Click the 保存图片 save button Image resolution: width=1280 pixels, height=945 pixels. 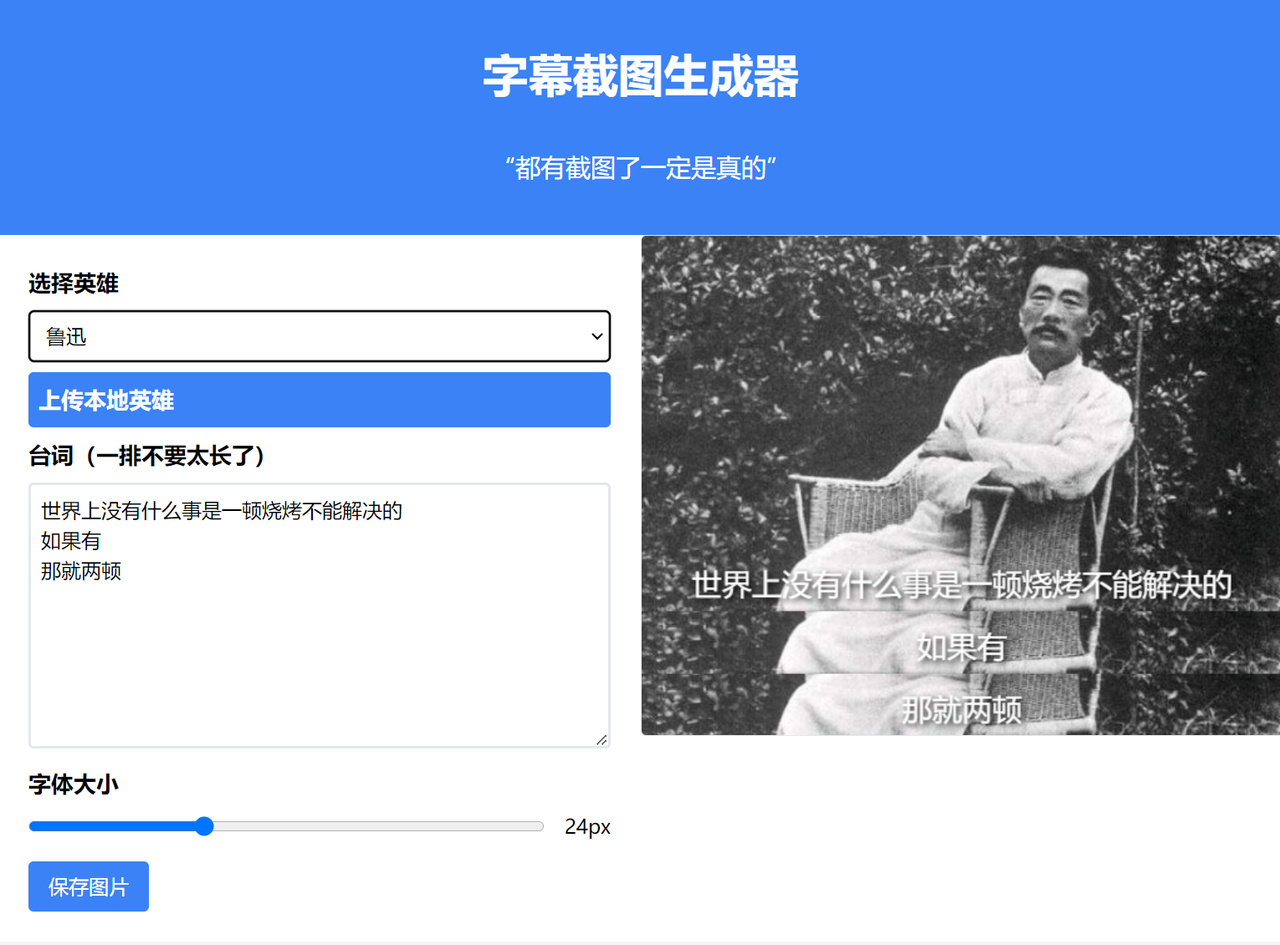[x=88, y=886]
